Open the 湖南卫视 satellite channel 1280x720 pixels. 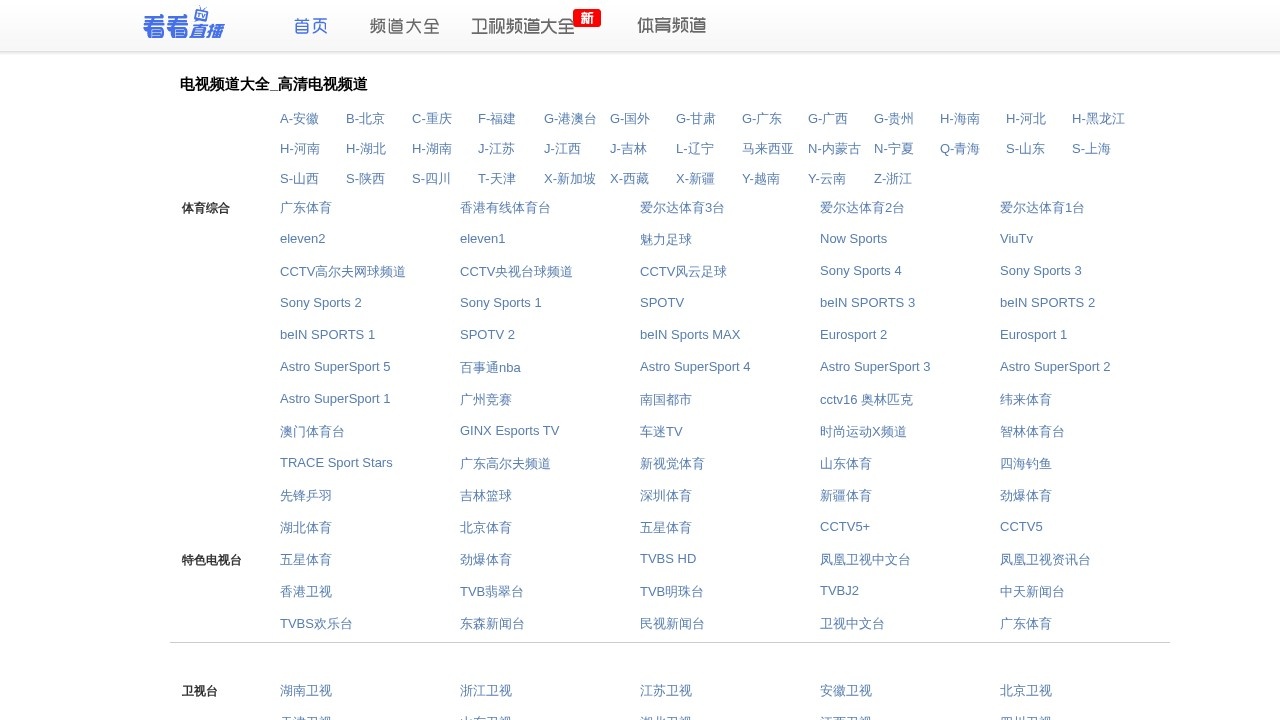pyautogui.click(x=306, y=691)
